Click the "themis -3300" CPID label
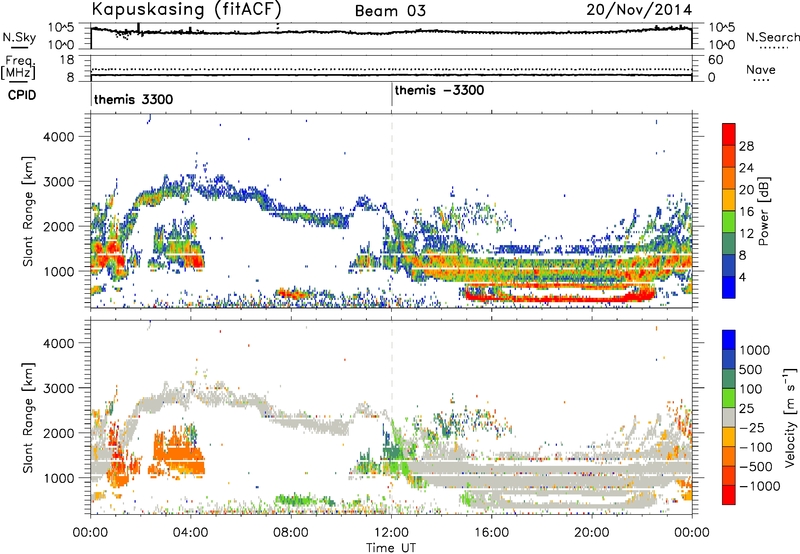This screenshot has width=800, height=554. [x=439, y=90]
